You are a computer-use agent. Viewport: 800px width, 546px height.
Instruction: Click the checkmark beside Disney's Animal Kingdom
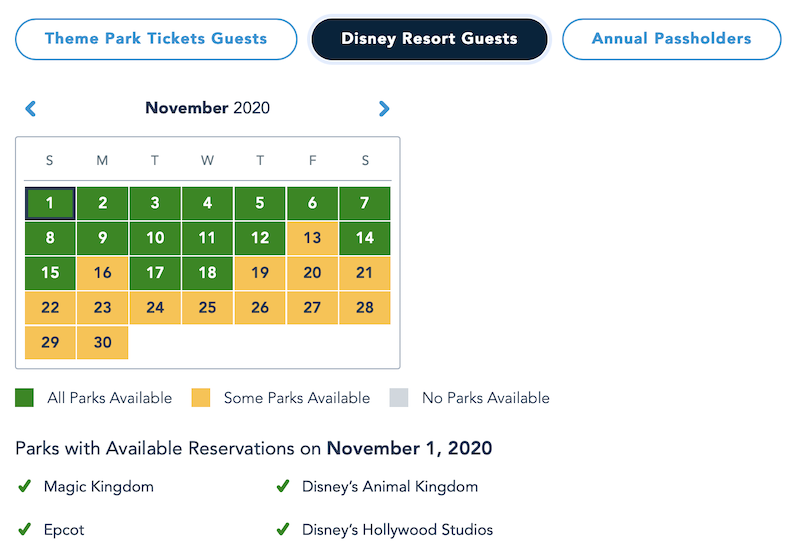283,487
